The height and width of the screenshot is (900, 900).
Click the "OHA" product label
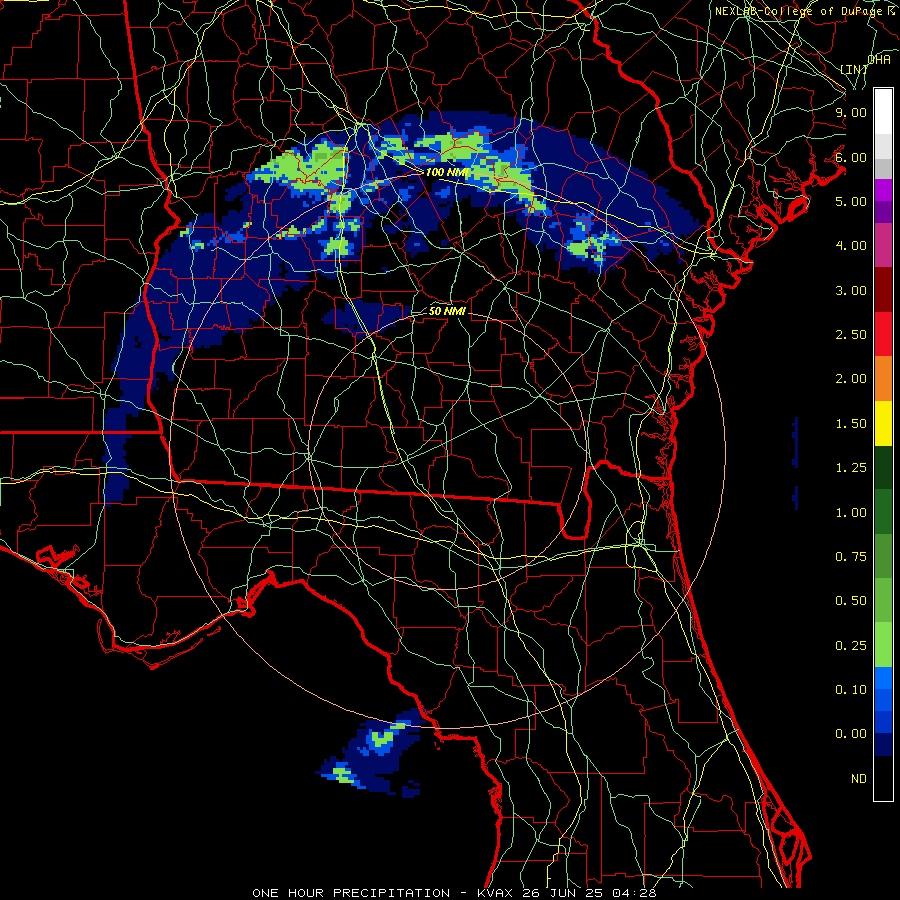coord(879,60)
